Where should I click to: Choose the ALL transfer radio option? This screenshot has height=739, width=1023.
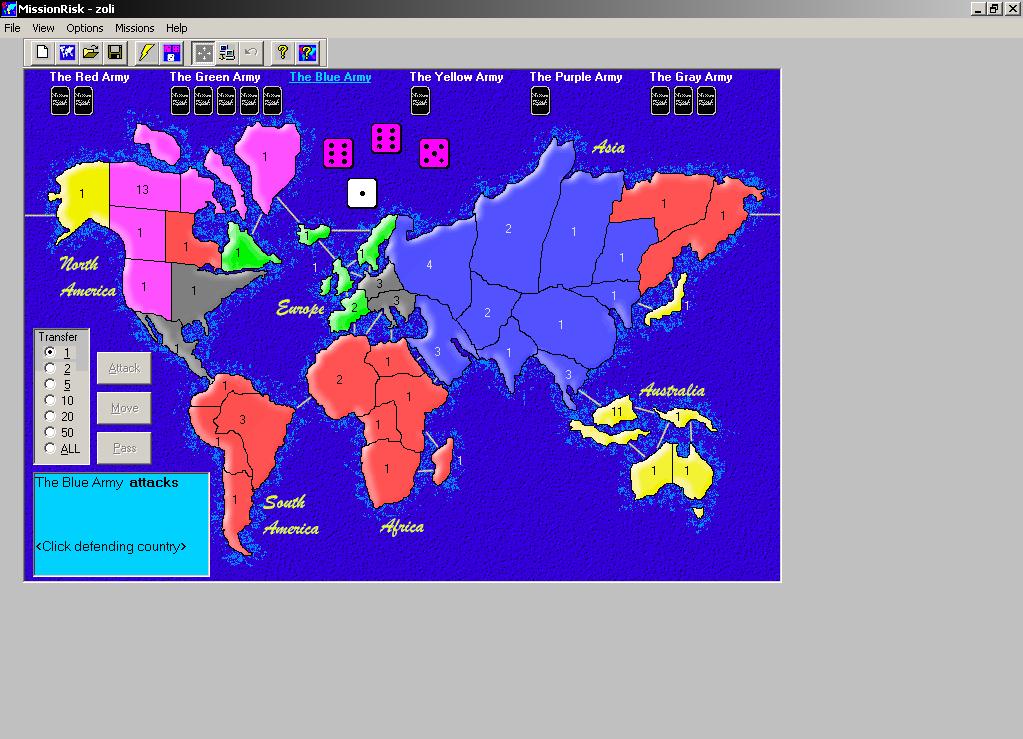click(51, 449)
